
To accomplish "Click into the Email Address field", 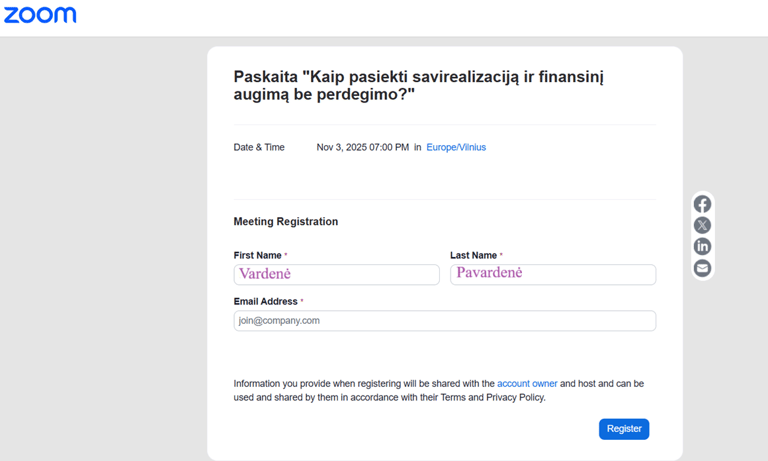I will [444, 321].
